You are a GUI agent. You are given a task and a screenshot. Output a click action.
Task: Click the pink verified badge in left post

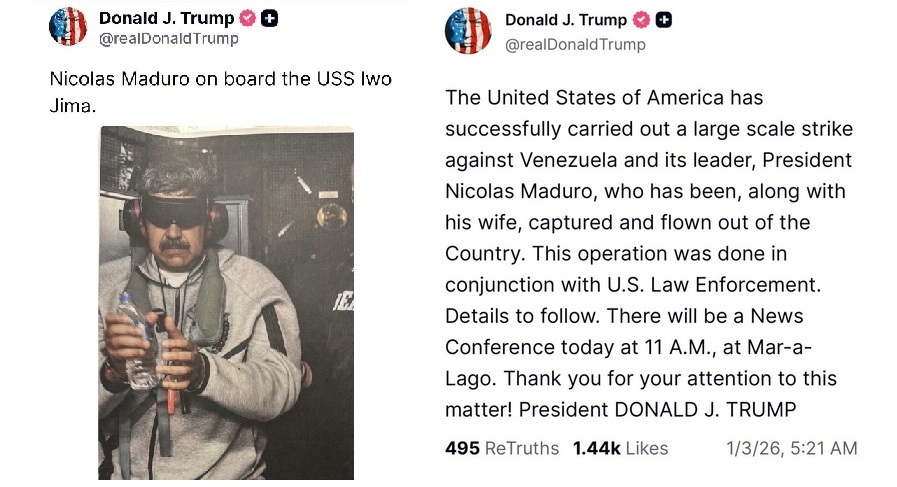[x=248, y=18]
